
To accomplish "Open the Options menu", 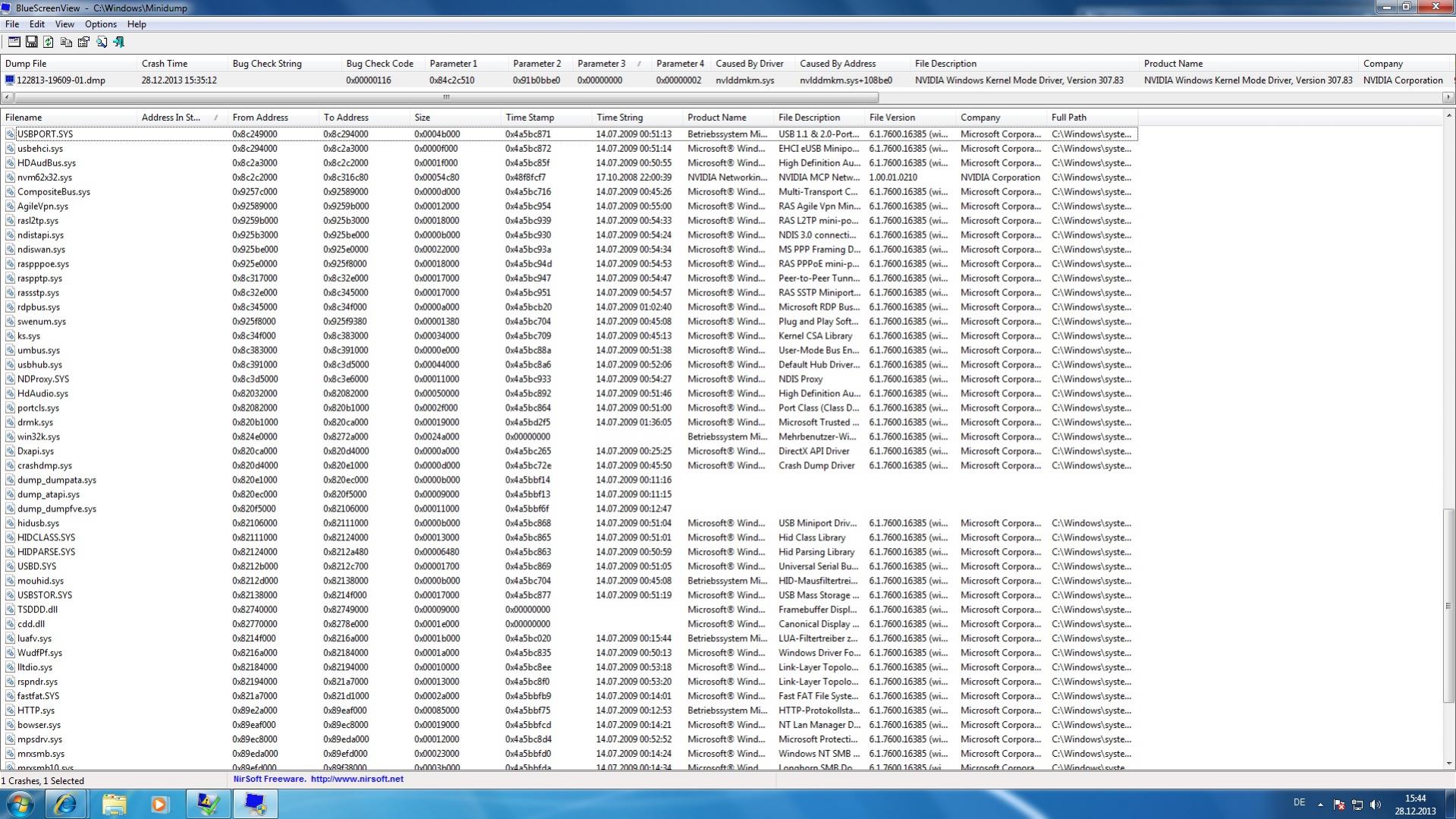I will click(x=101, y=24).
